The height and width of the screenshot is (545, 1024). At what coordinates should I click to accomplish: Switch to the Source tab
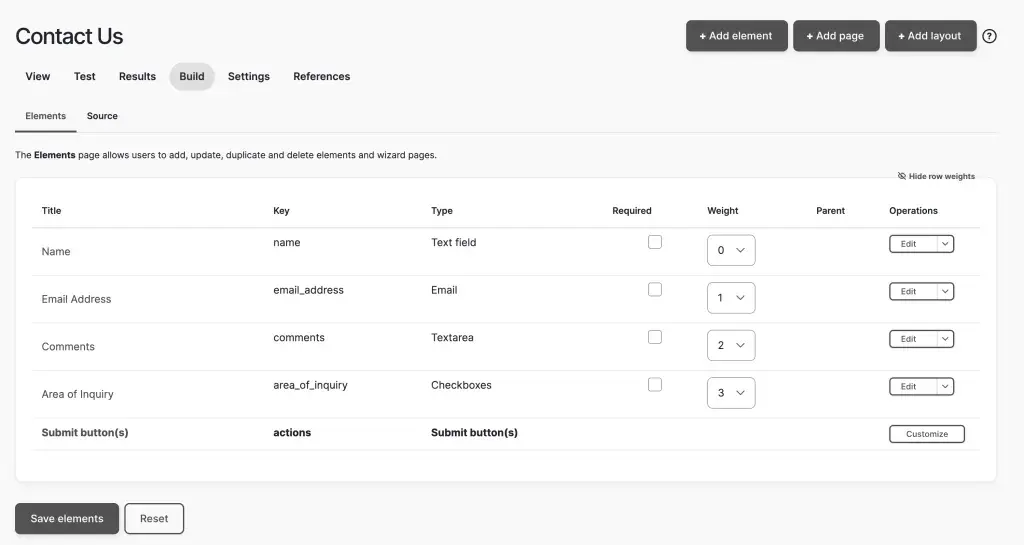(x=102, y=116)
